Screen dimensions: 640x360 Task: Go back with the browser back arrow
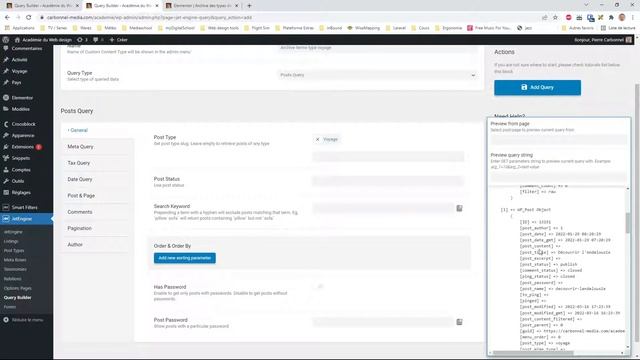(x=7, y=18)
